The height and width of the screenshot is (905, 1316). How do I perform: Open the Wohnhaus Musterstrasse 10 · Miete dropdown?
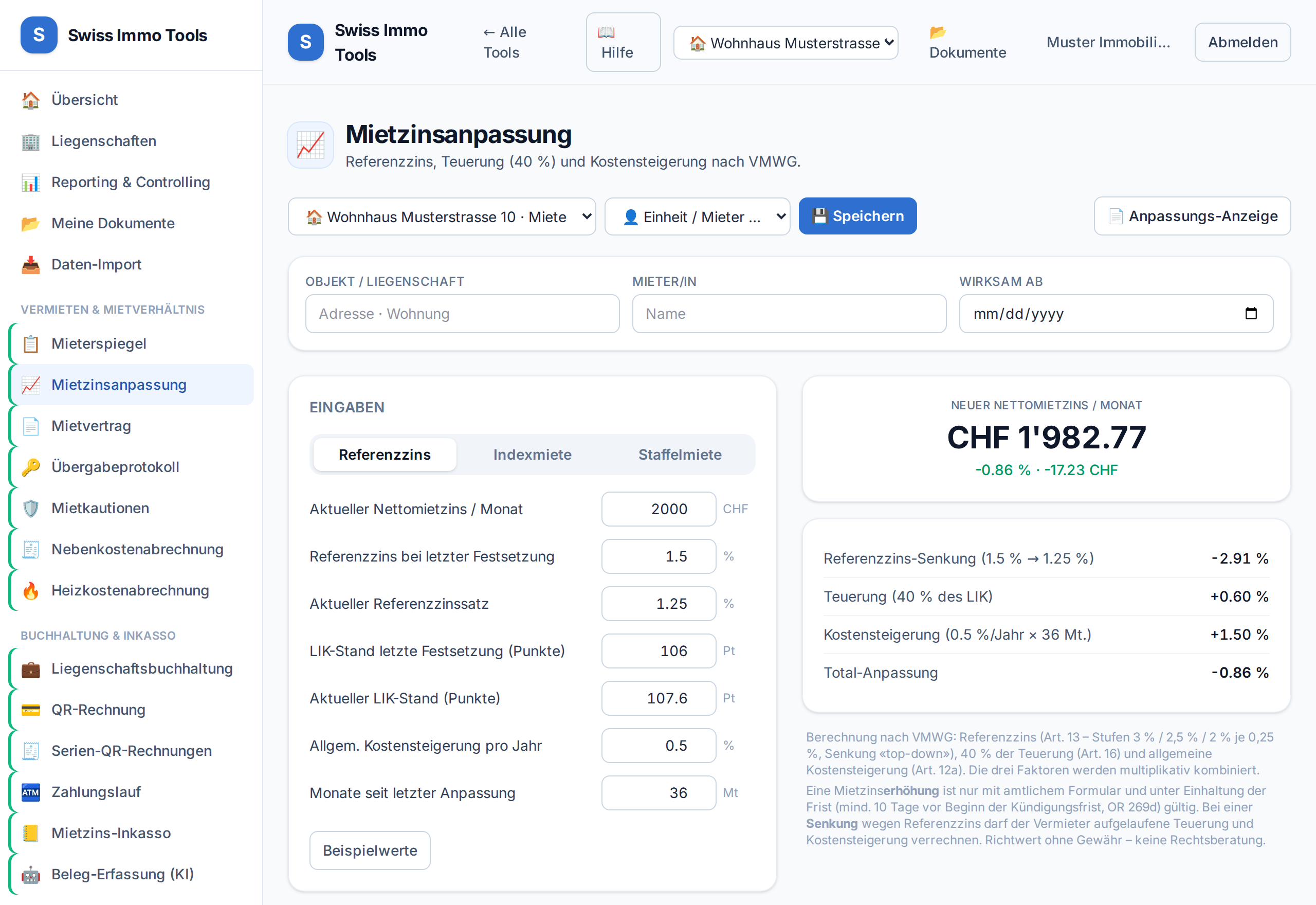(x=442, y=216)
